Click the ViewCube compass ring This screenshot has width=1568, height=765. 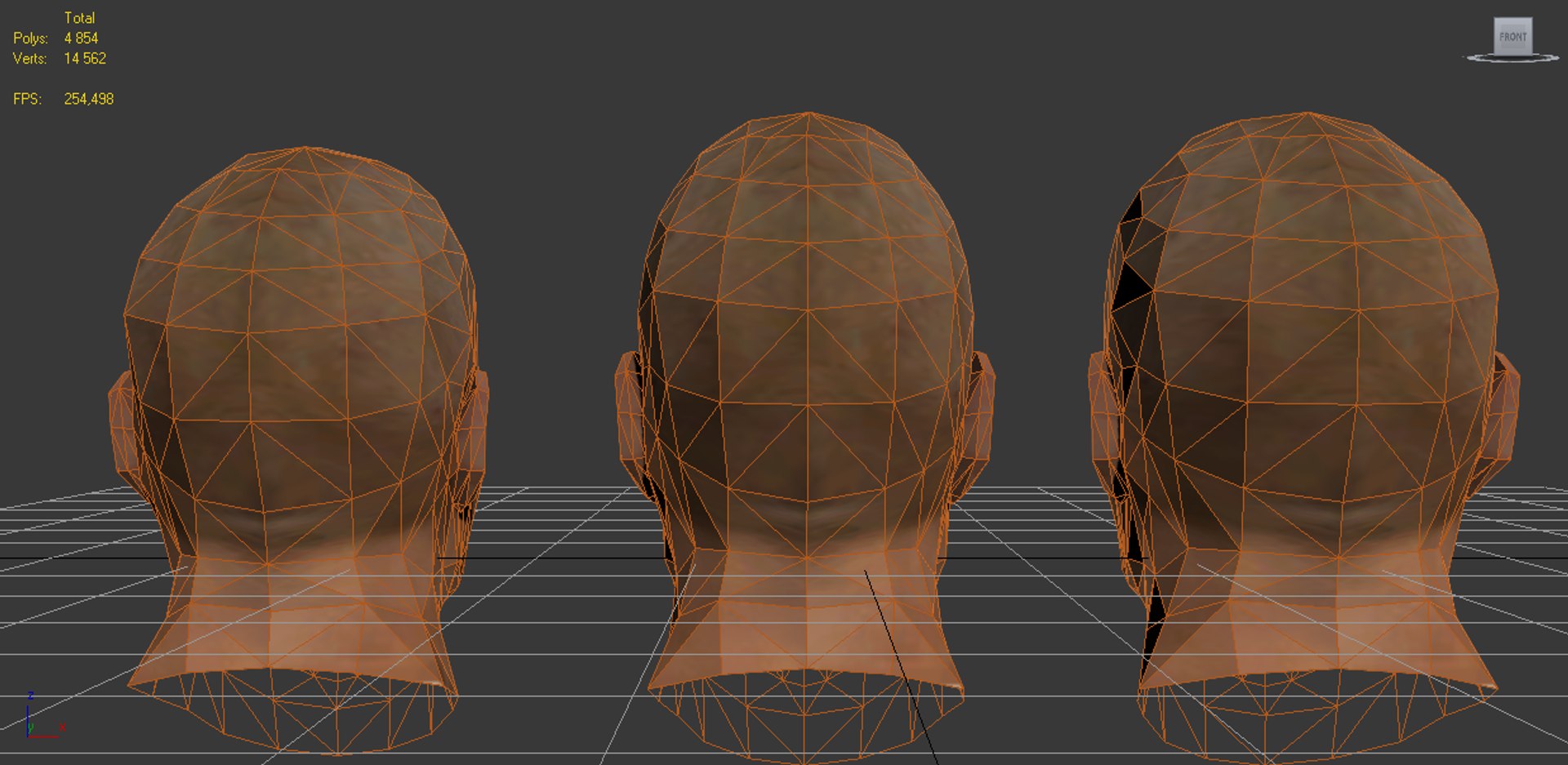[1512, 58]
